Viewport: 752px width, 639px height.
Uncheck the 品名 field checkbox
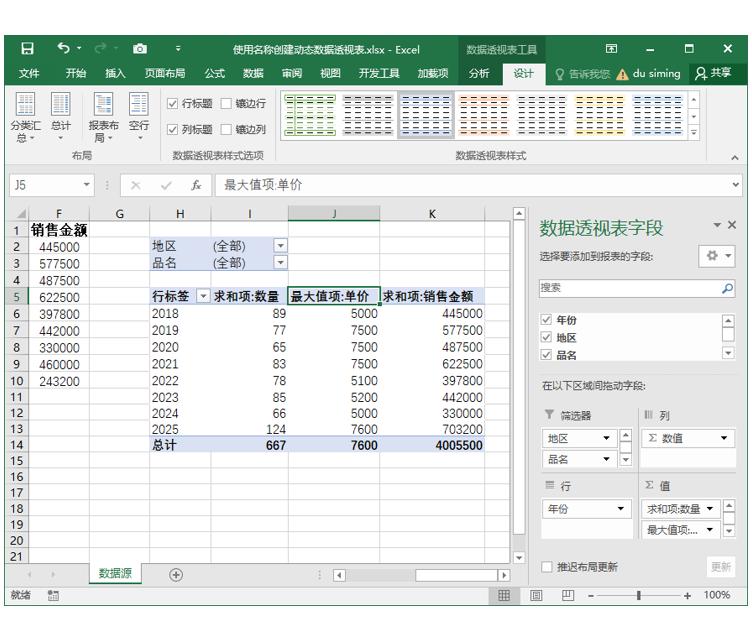tap(546, 355)
